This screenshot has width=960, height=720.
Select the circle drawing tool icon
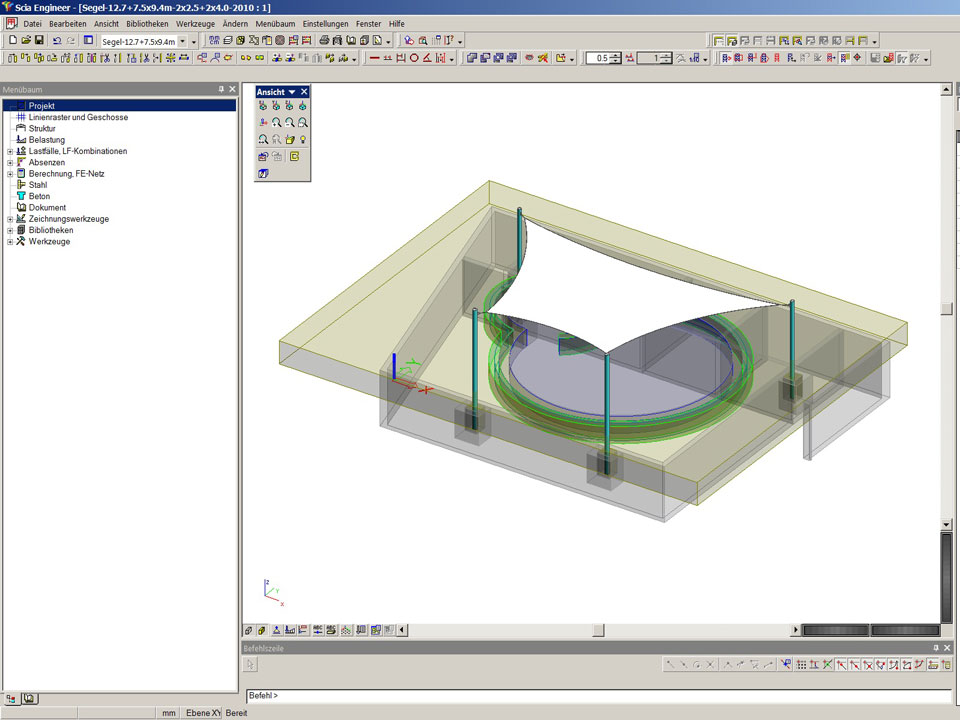click(x=414, y=58)
